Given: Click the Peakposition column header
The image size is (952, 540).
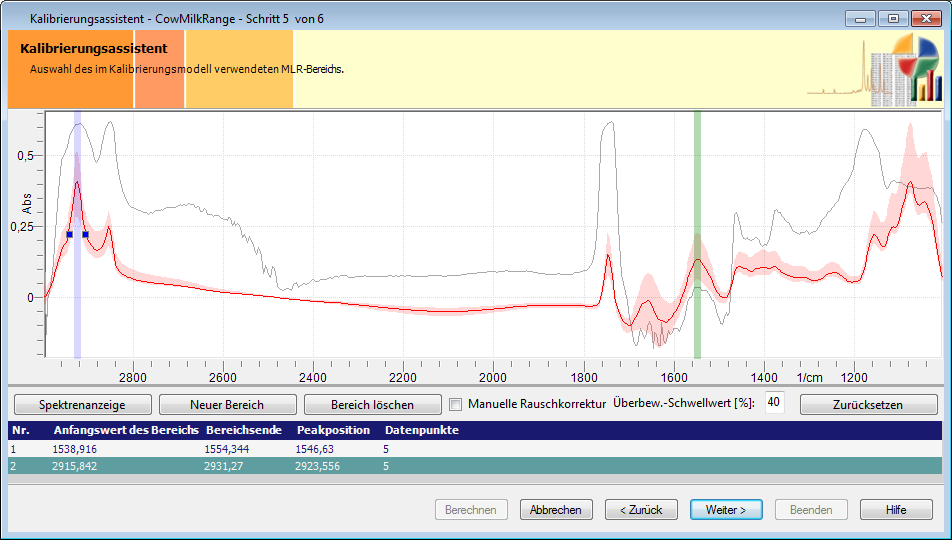Looking at the screenshot, I should 333,430.
